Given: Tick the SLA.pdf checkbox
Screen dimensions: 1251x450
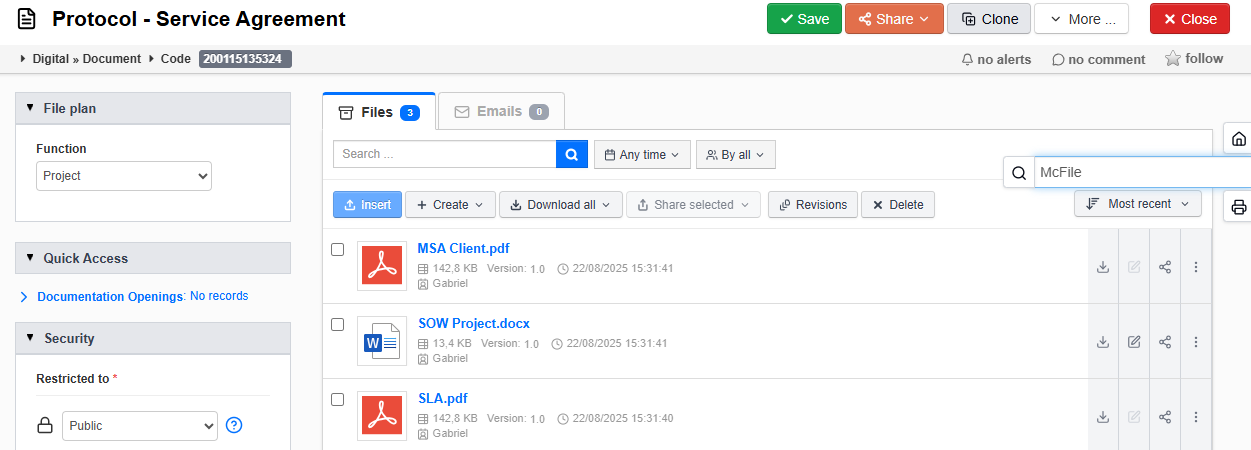Looking at the screenshot, I should point(338,399).
